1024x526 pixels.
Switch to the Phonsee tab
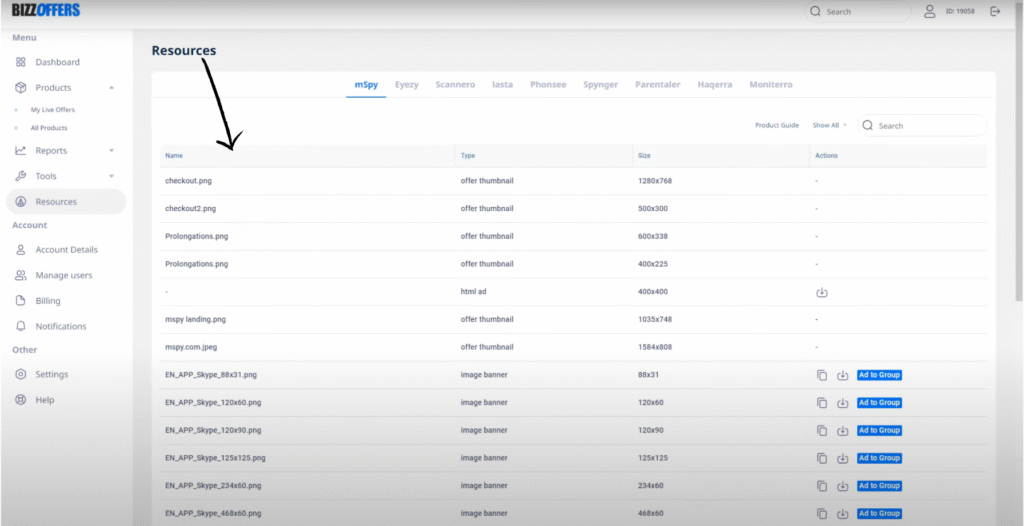pyautogui.click(x=548, y=84)
